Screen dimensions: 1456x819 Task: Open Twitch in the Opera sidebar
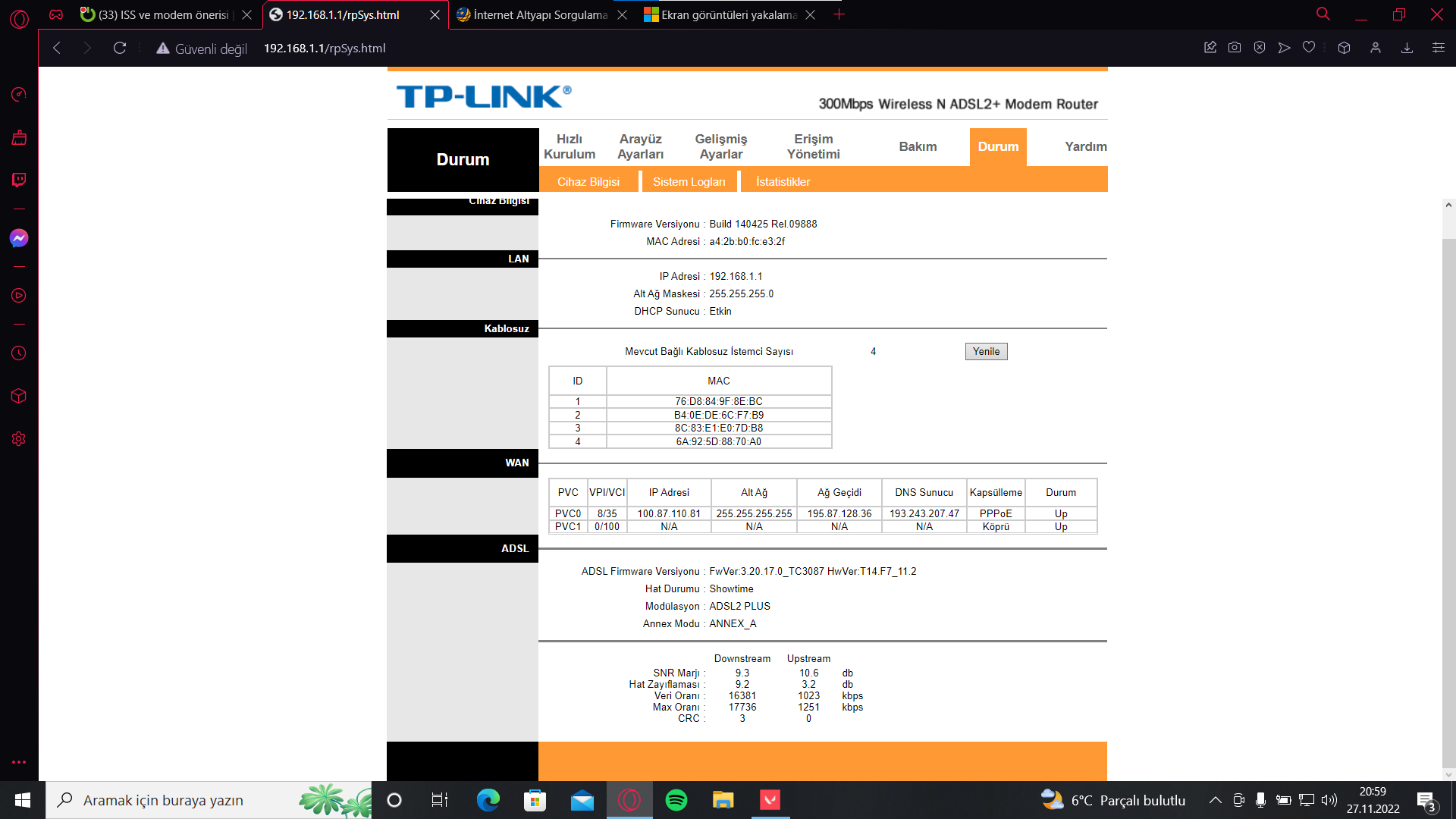coord(19,180)
